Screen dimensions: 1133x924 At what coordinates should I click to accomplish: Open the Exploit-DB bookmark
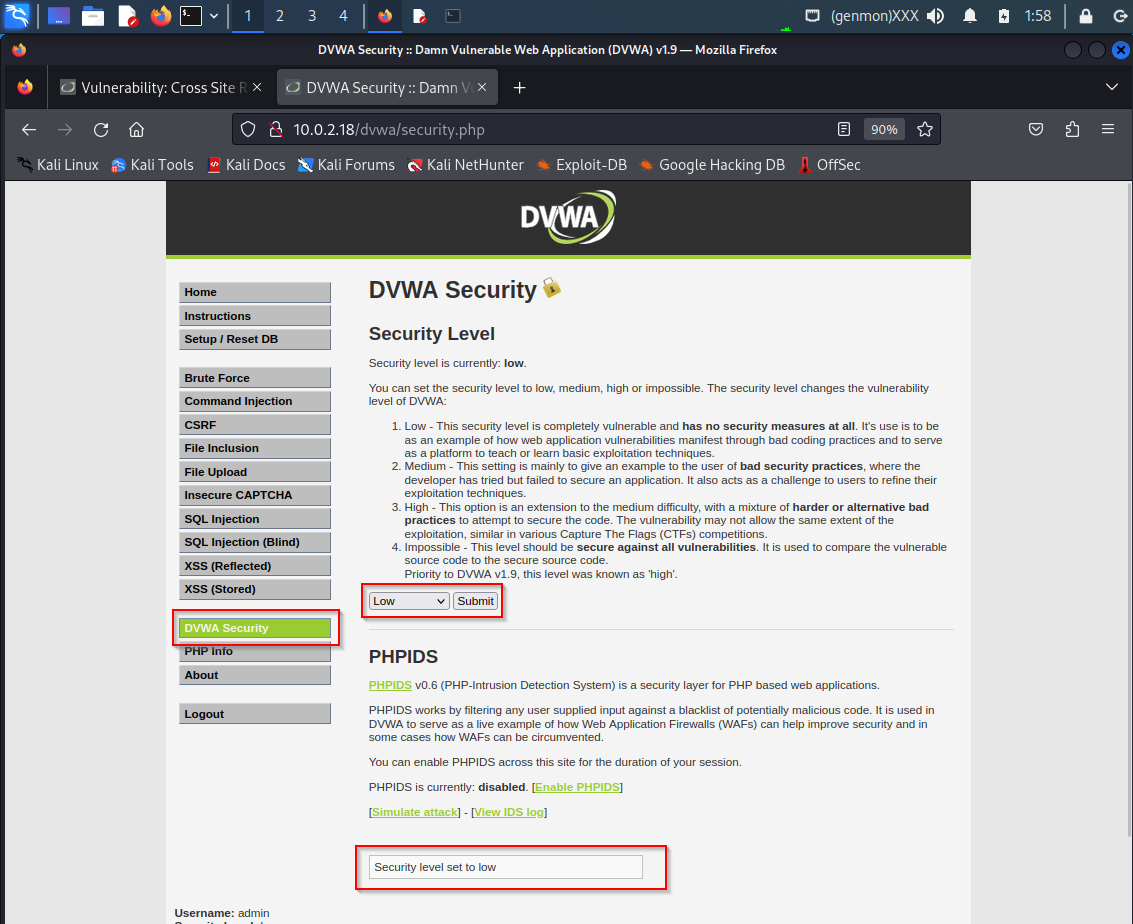[581, 165]
